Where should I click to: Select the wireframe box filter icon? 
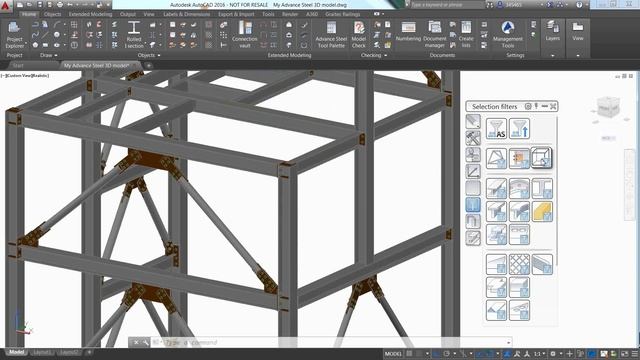click(x=542, y=158)
